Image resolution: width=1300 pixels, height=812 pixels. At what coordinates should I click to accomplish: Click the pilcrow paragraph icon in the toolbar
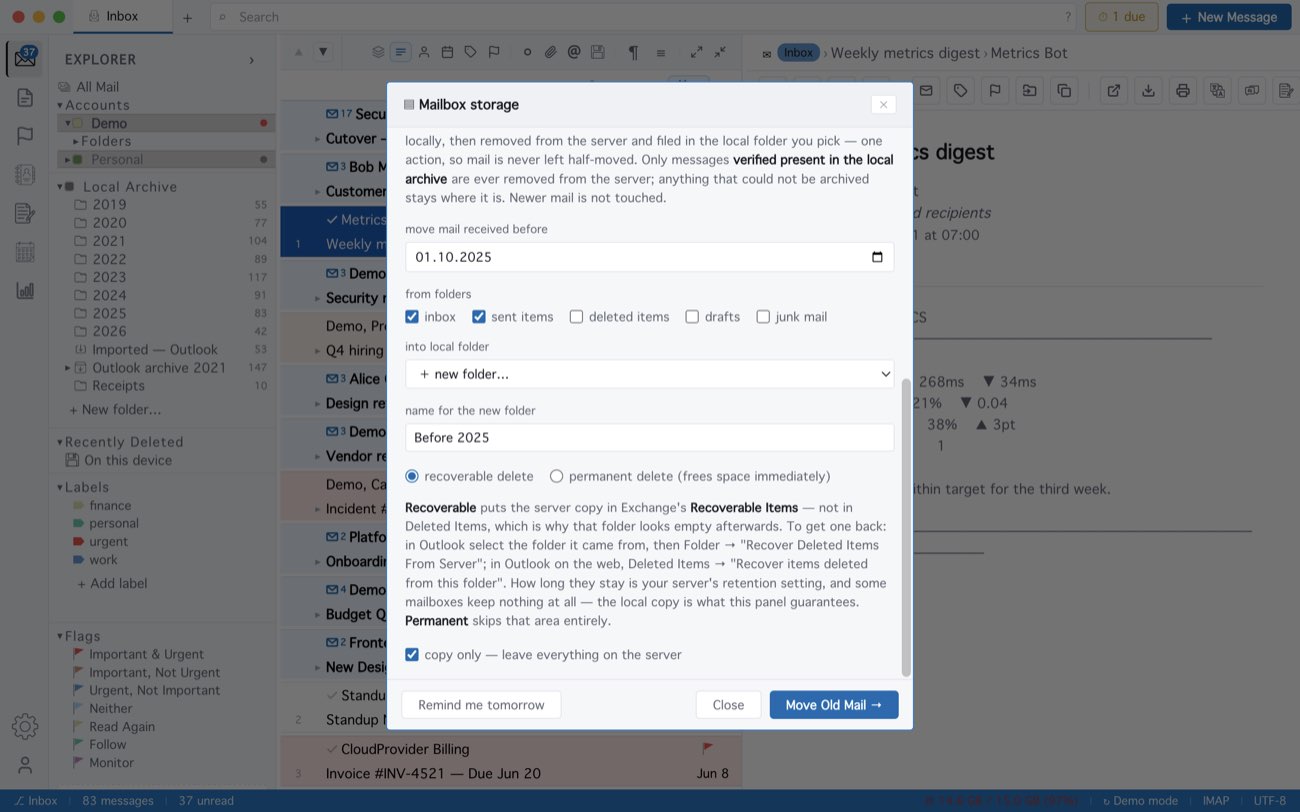(x=633, y=52)
